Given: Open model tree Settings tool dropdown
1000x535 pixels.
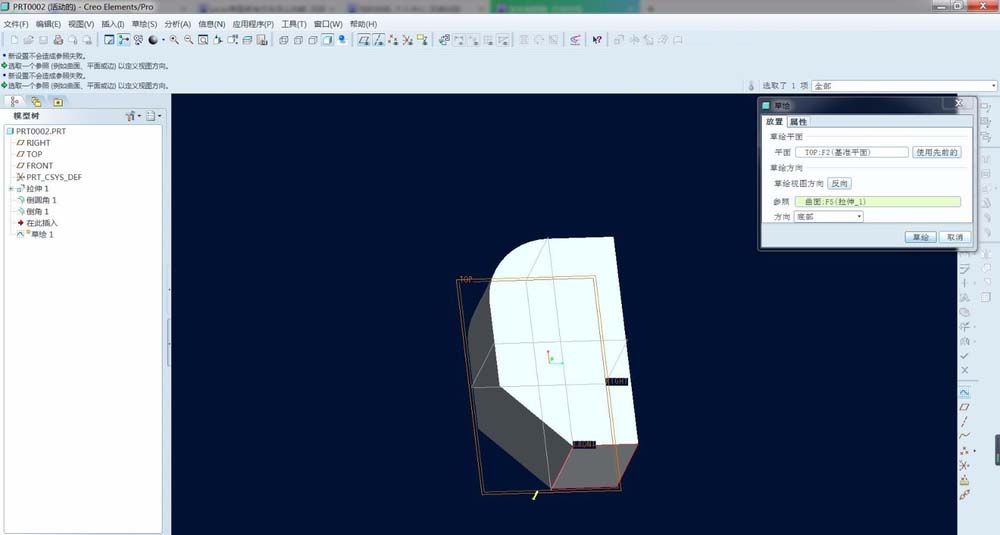Looking at the screenshot, I should [x=133, y=116].
